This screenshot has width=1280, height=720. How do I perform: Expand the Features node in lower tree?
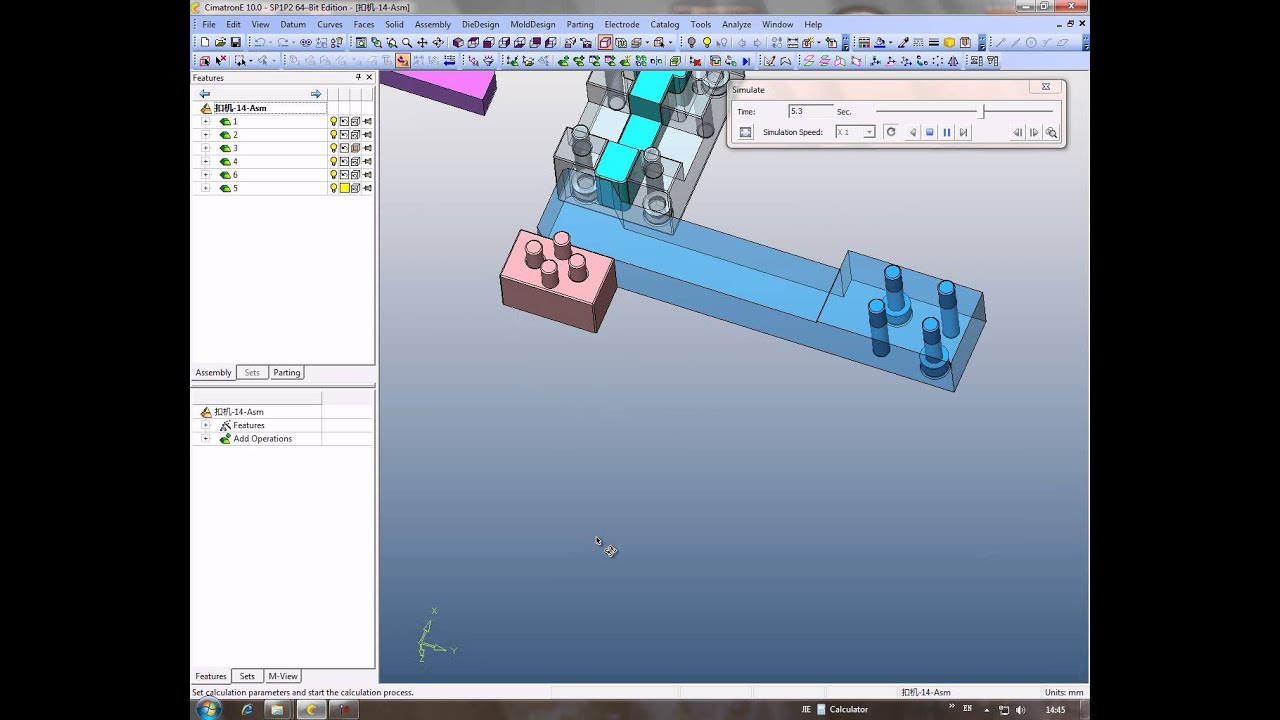(205, 425)
